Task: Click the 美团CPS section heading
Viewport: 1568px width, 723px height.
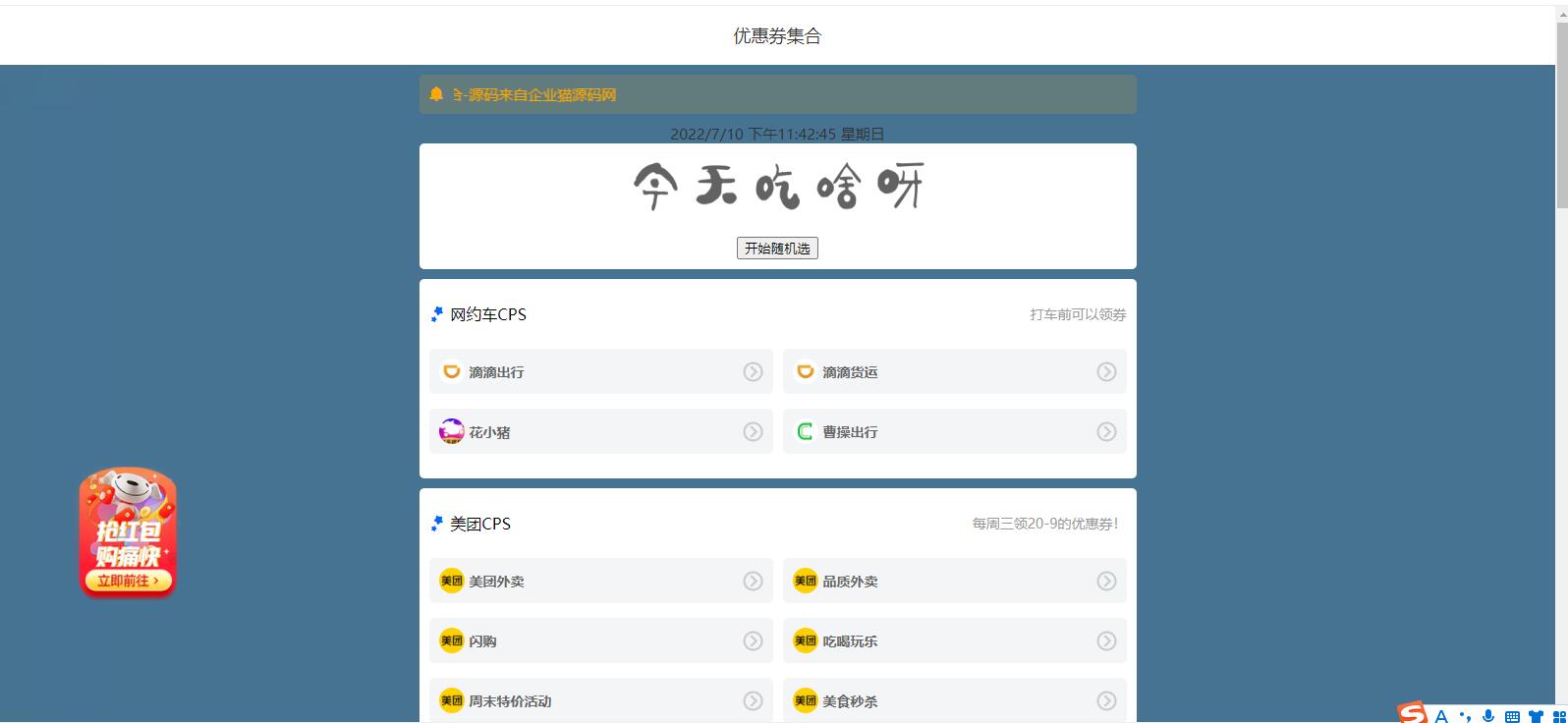Action: [480, 524]
